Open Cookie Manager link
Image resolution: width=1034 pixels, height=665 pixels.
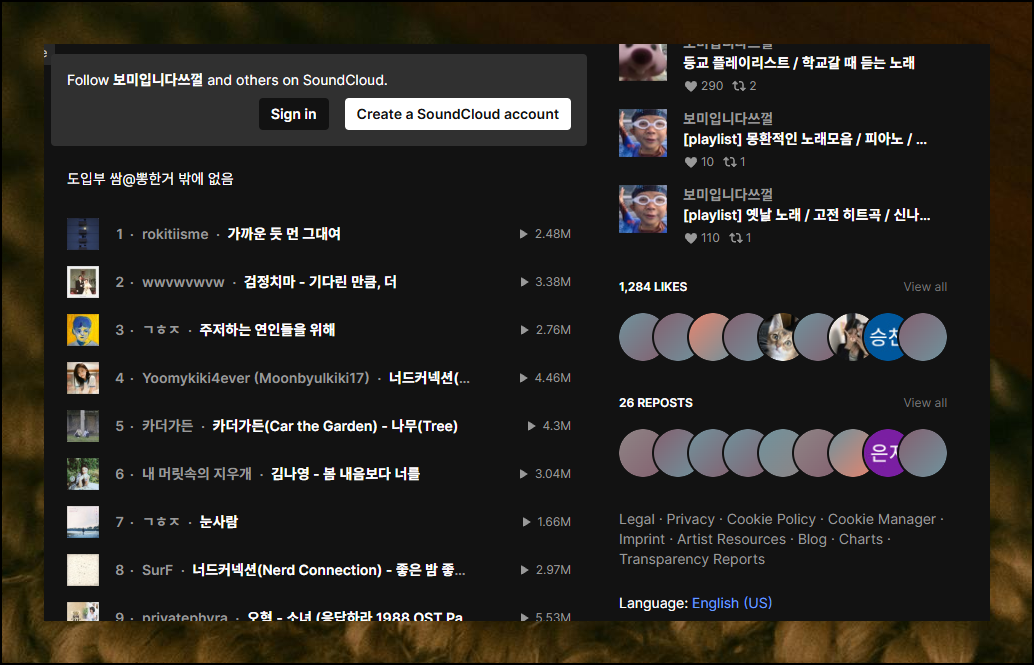(x=882, y=519)
